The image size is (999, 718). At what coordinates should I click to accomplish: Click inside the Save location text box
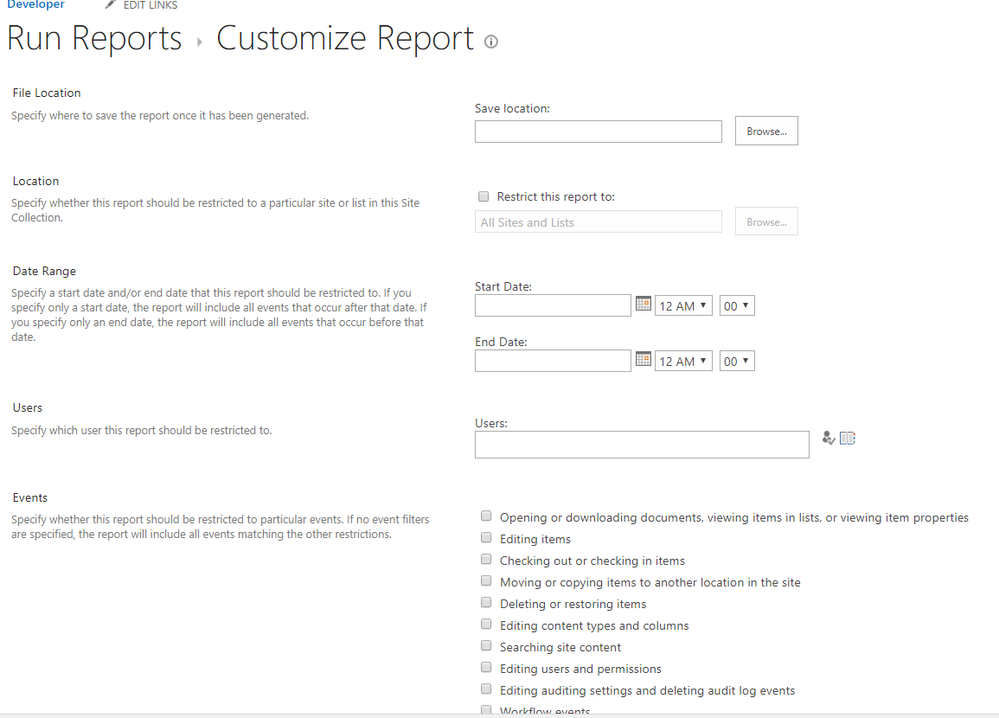tap(597, 130)
